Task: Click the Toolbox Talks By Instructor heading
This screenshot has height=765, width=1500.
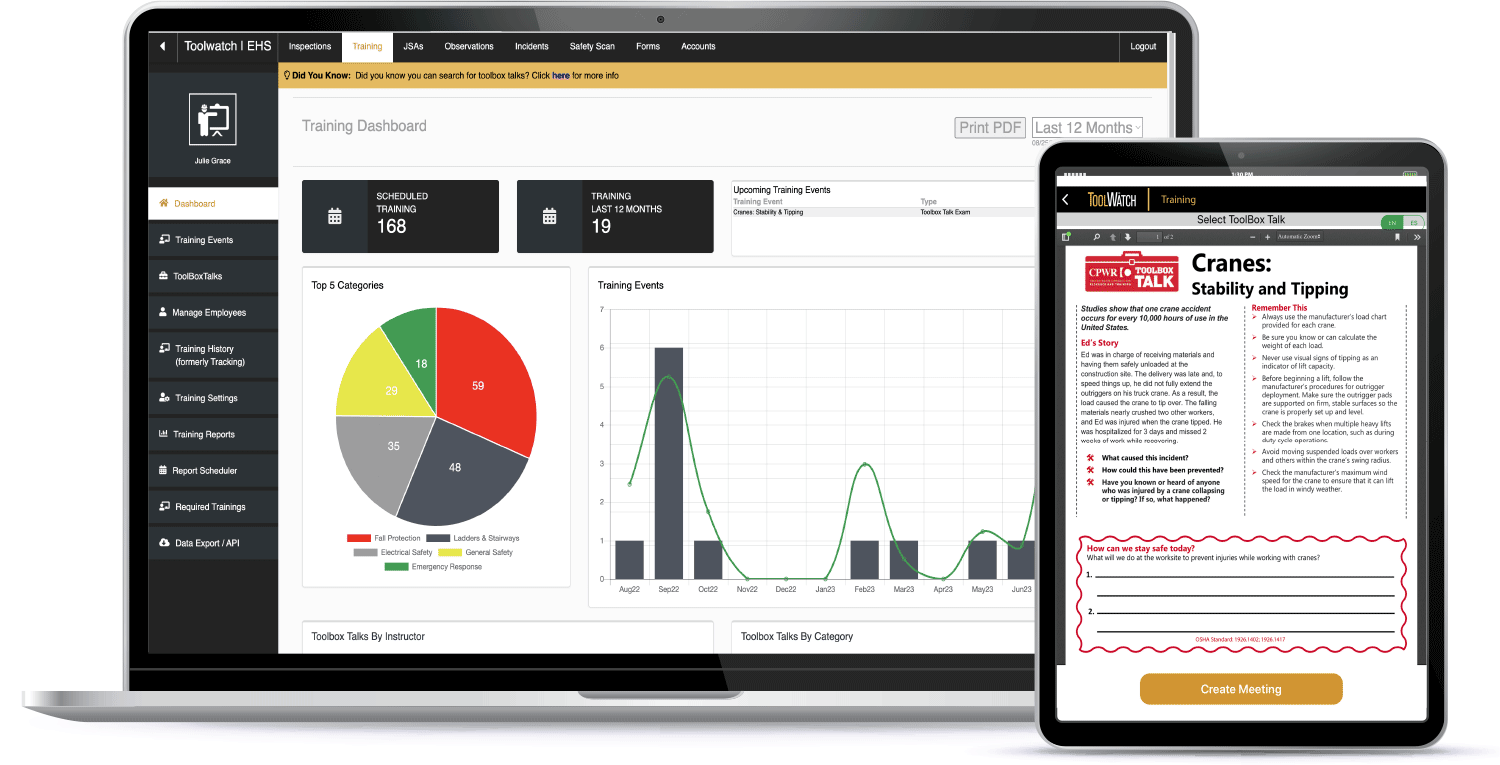Action: pos(370,636)
